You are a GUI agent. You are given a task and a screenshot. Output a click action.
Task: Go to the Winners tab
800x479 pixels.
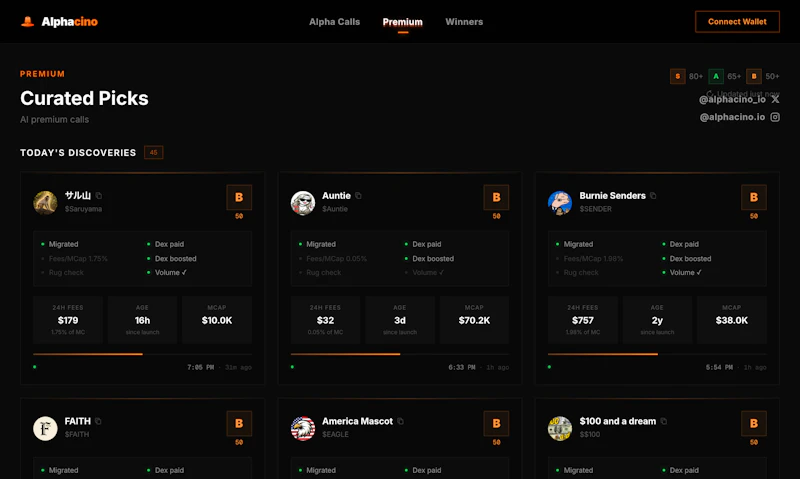click(x=464, y=22)
